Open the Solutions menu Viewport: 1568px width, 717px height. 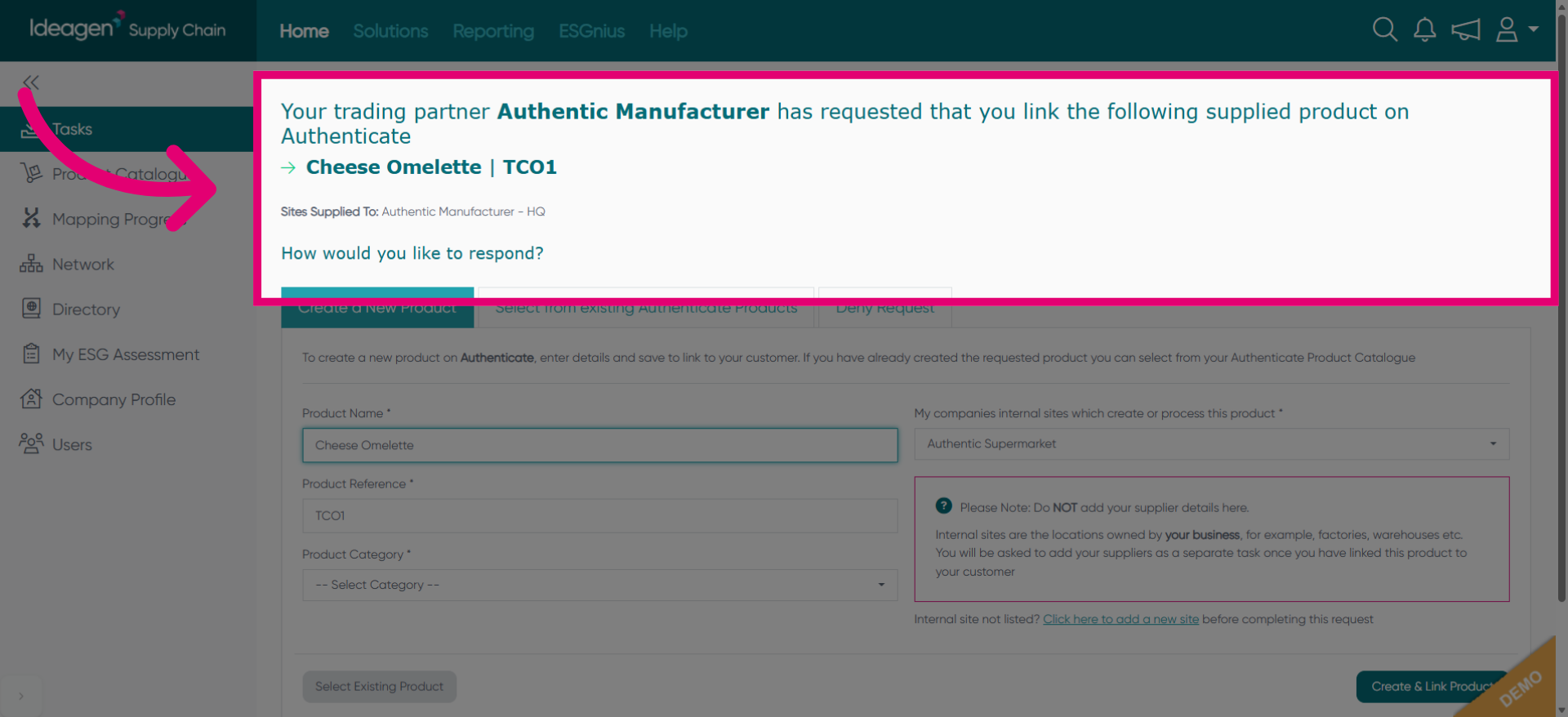pos(390,31)
